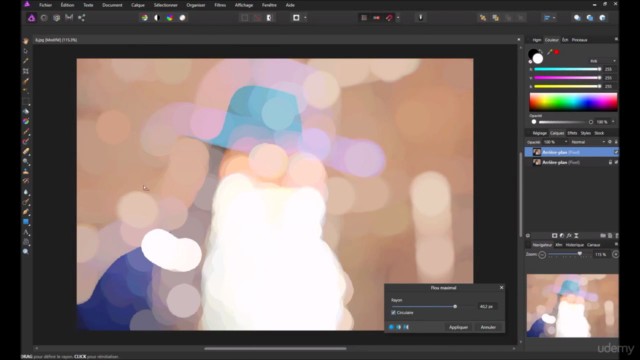Image resolution: width=640 pixels, height=360 pixels.
Task: Toggle the lock on bottom Arrière-plan layer
Action: pyautogui.click(x=610, y=162)
